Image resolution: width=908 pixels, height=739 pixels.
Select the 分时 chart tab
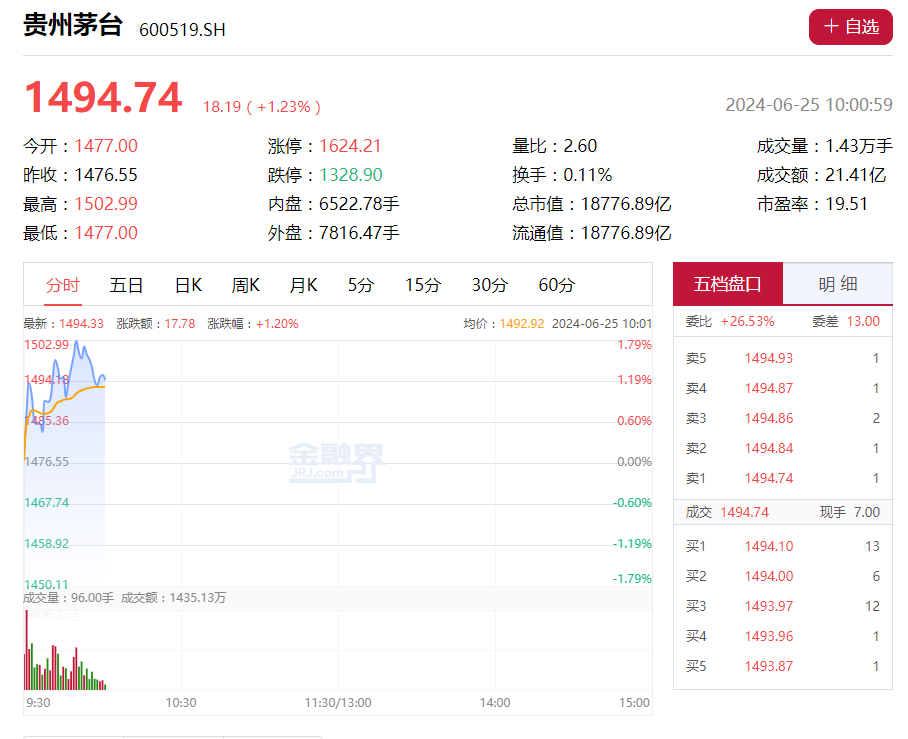click(63, 285)
